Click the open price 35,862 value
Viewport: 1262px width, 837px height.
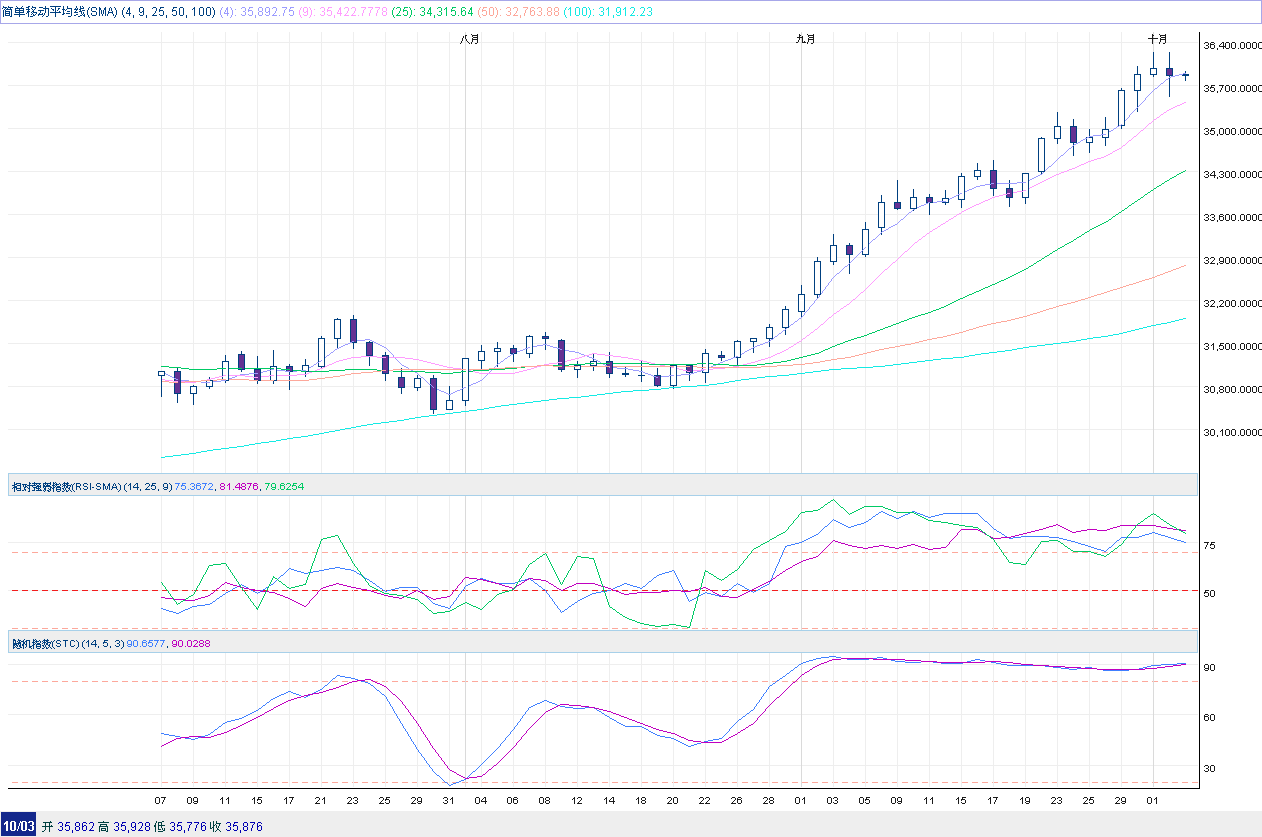coord(75,827)
